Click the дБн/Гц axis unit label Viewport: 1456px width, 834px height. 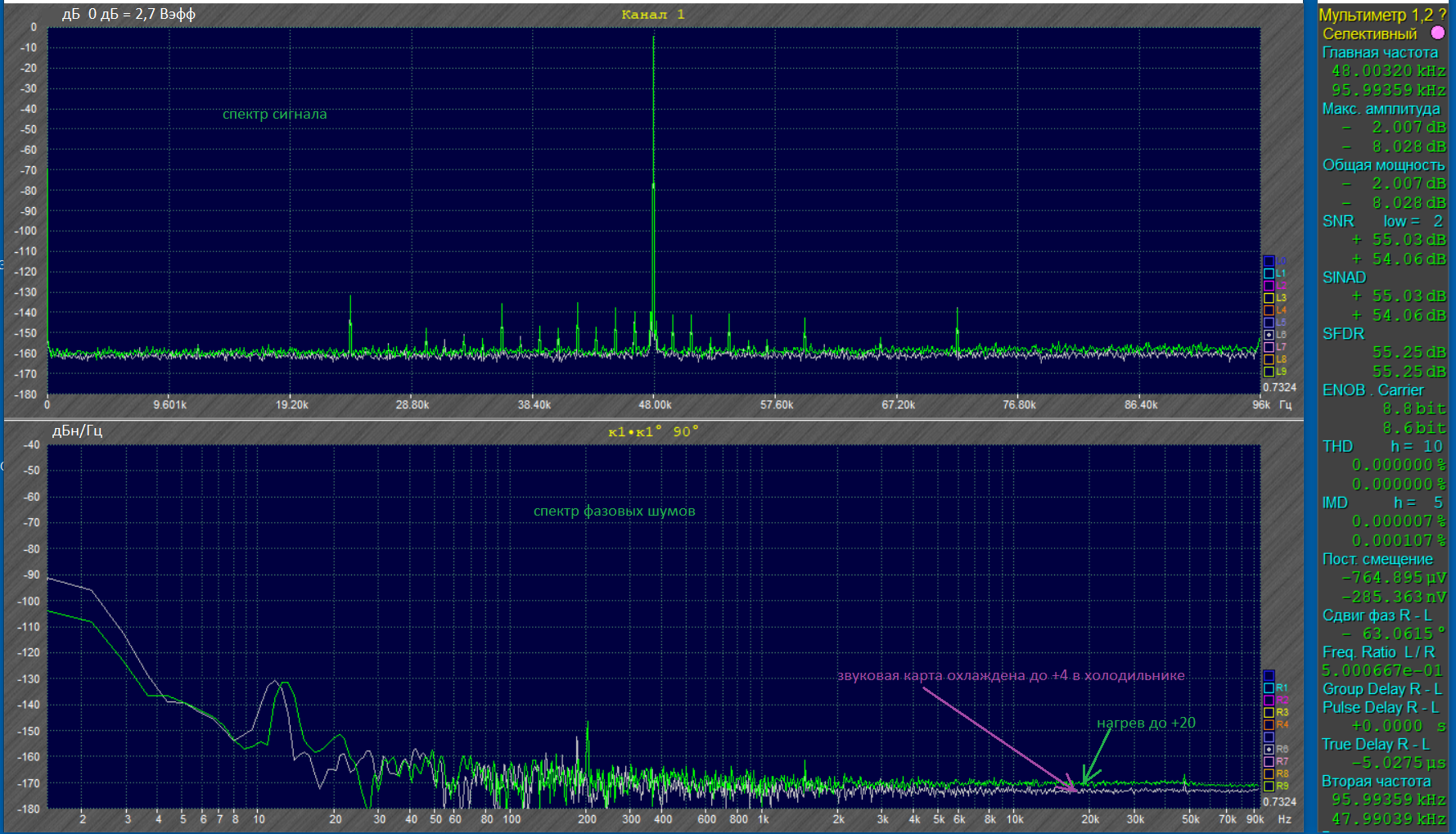coord(77,431)
